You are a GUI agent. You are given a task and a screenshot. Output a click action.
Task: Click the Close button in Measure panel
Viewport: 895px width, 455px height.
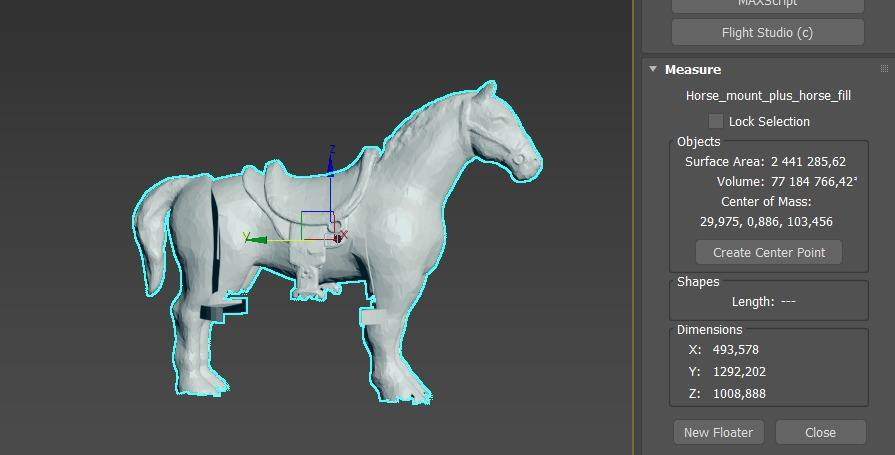(820, 432)
